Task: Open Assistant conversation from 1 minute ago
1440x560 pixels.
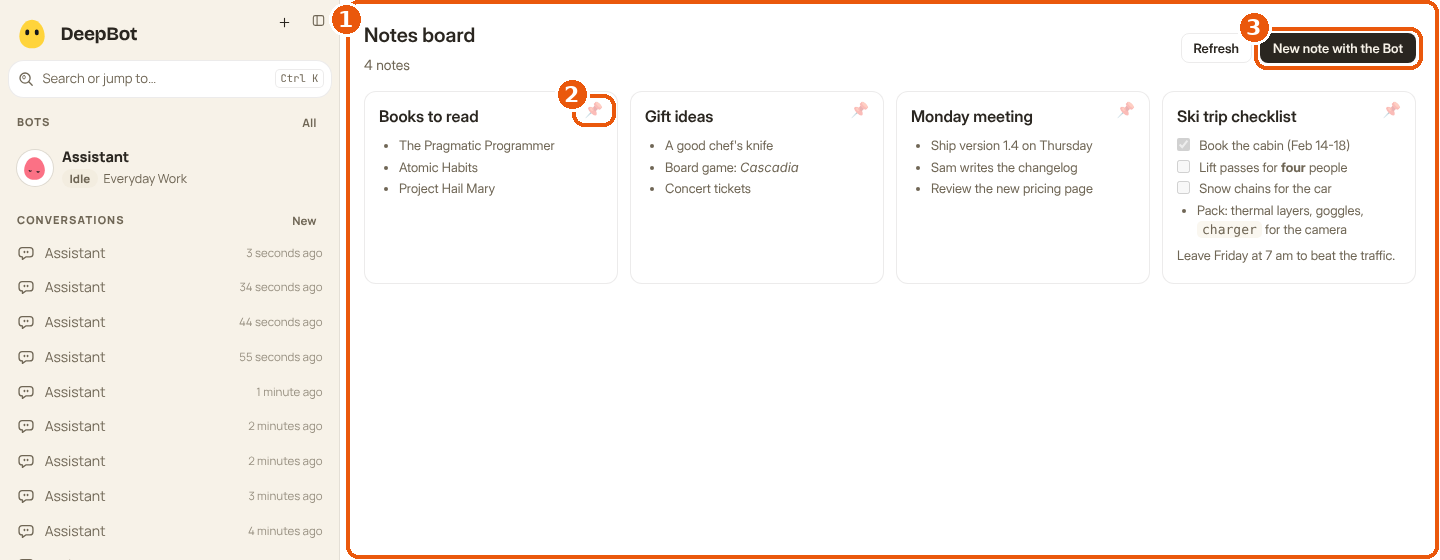Action: coord(170,392)
